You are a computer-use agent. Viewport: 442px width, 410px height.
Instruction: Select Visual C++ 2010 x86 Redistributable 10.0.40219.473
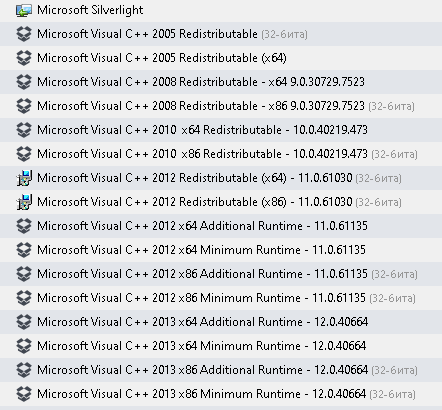pos(221,154)
